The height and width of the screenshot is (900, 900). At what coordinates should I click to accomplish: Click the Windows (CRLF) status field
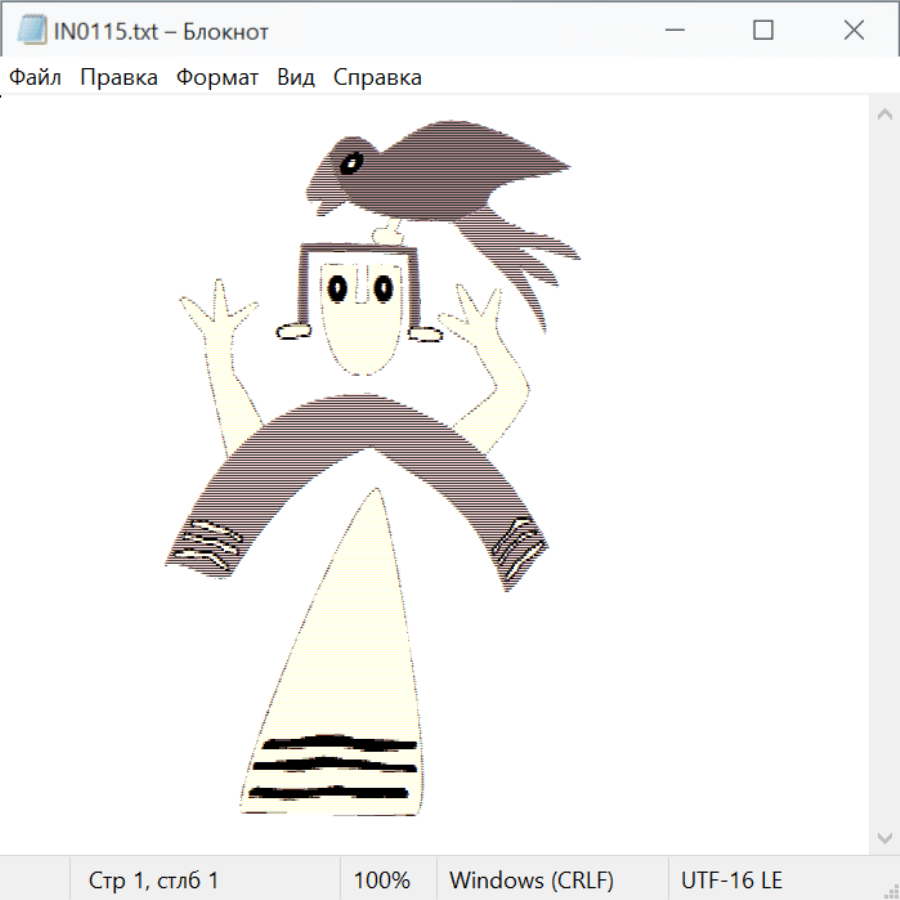click(531, 880)
